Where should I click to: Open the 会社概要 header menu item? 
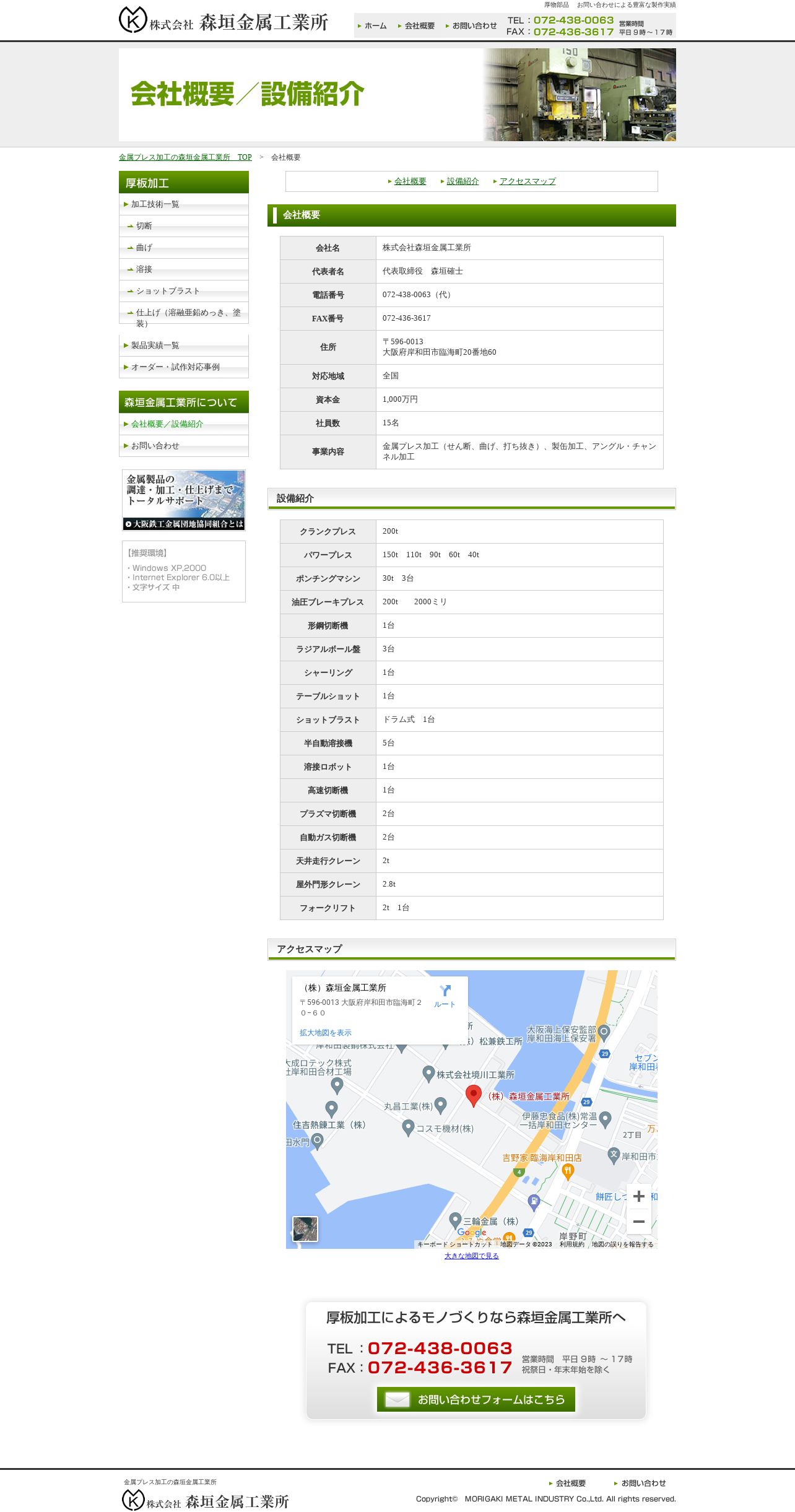click(x=416, y=26)
